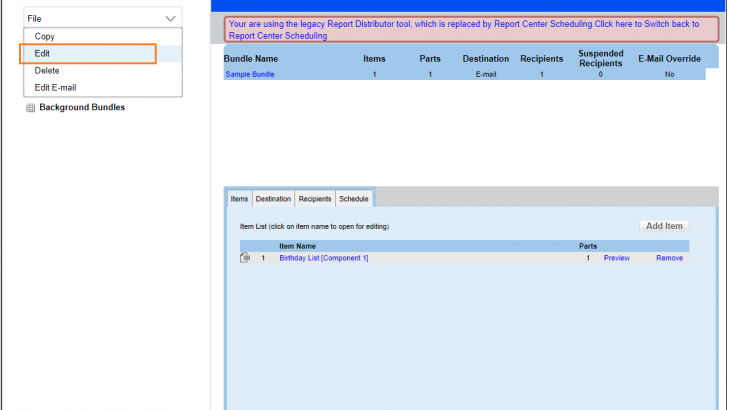Click the Bundle Name column header

pos(251,59)
